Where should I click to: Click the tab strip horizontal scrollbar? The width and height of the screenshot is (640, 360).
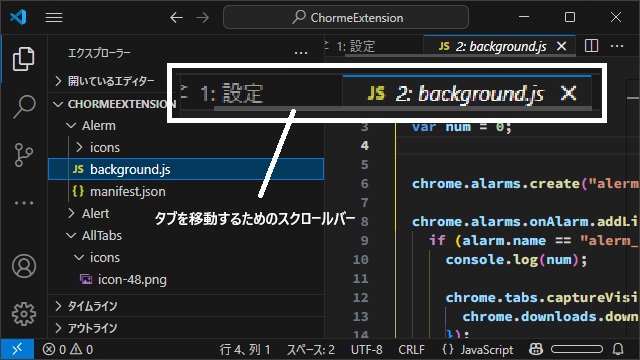(x=460, y=54)
